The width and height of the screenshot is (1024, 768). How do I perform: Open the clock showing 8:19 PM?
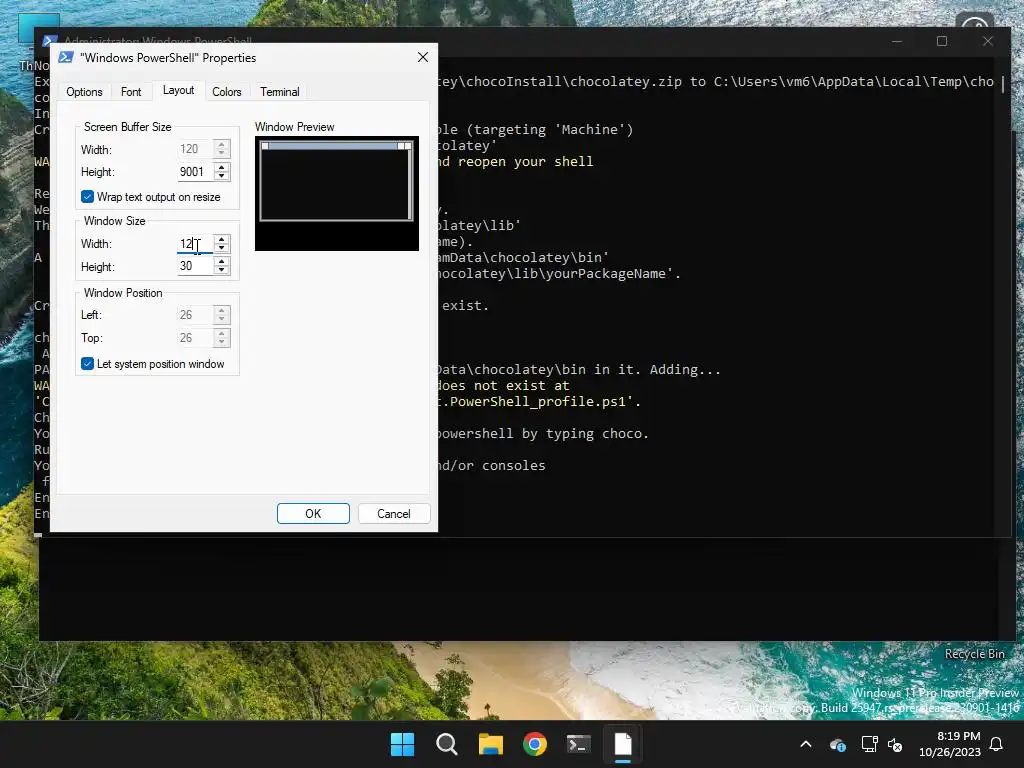(950, 744)
